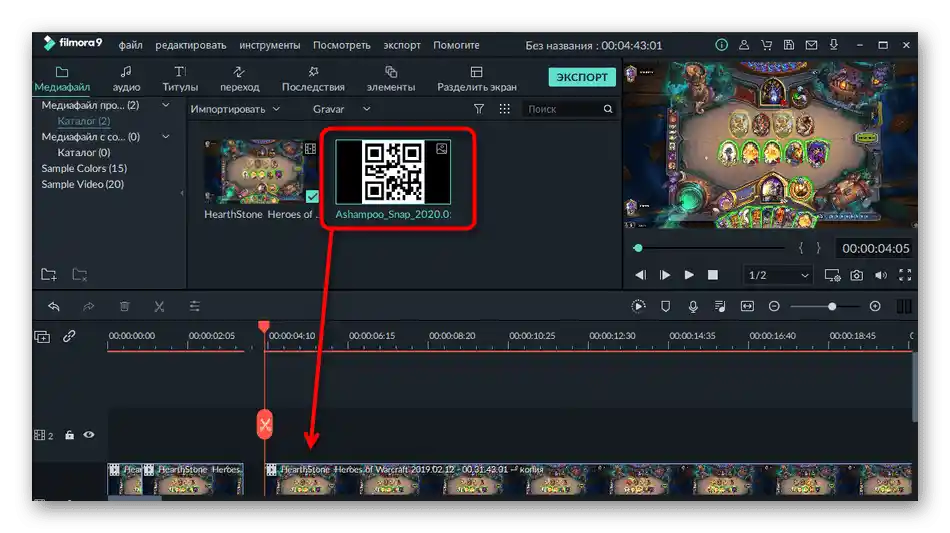Delete selected clip with trash icon
This screenshot has width=950, height=533.
pos(124,306)
